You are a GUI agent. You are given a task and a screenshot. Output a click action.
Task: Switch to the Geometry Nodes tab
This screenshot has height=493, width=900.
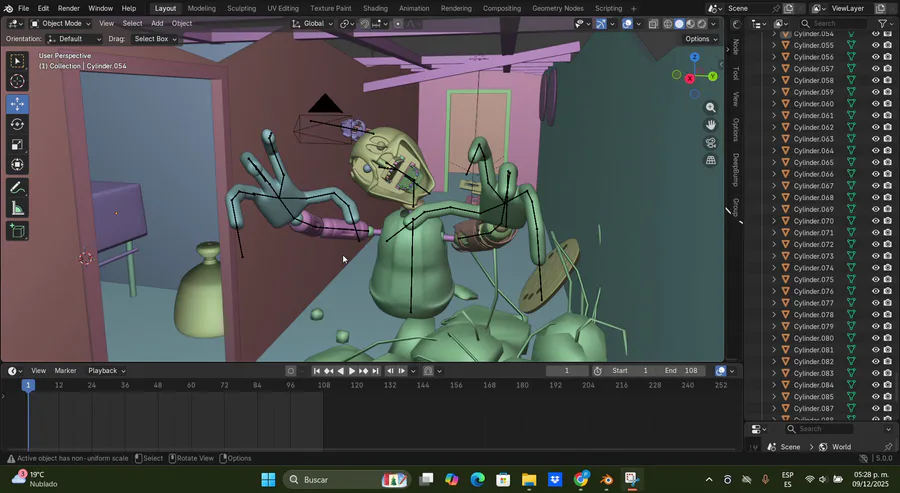[x=557, y=9]
